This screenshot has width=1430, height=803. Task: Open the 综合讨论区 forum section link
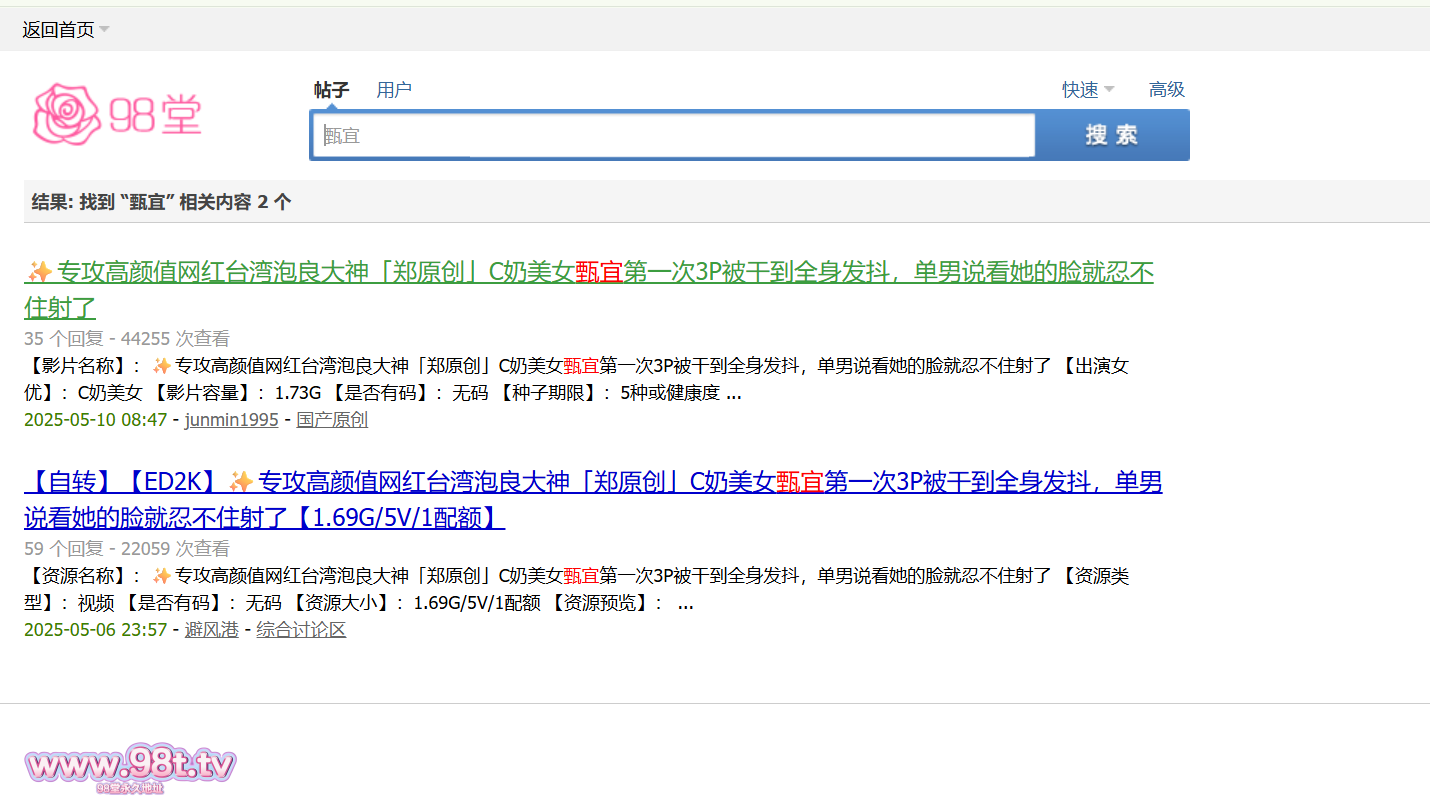(x=301, y=630)
